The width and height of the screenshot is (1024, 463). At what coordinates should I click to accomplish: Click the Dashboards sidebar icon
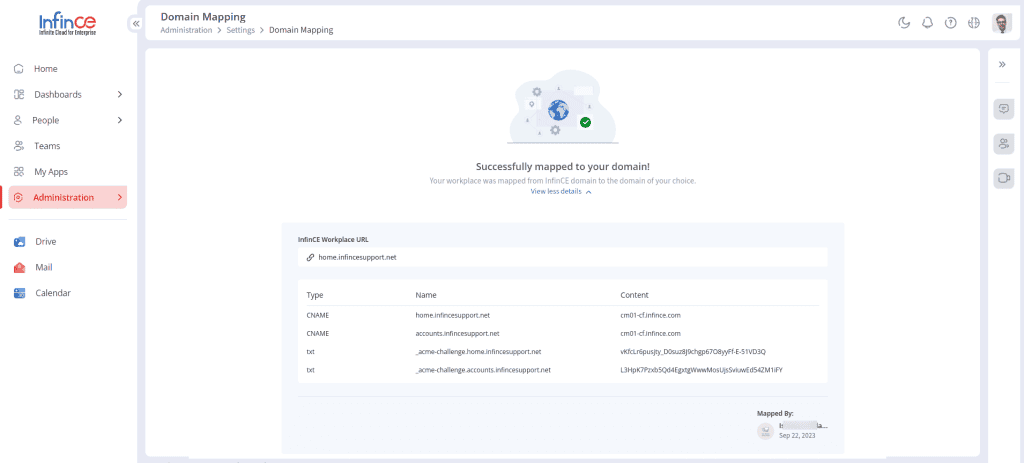click(19, 95)
